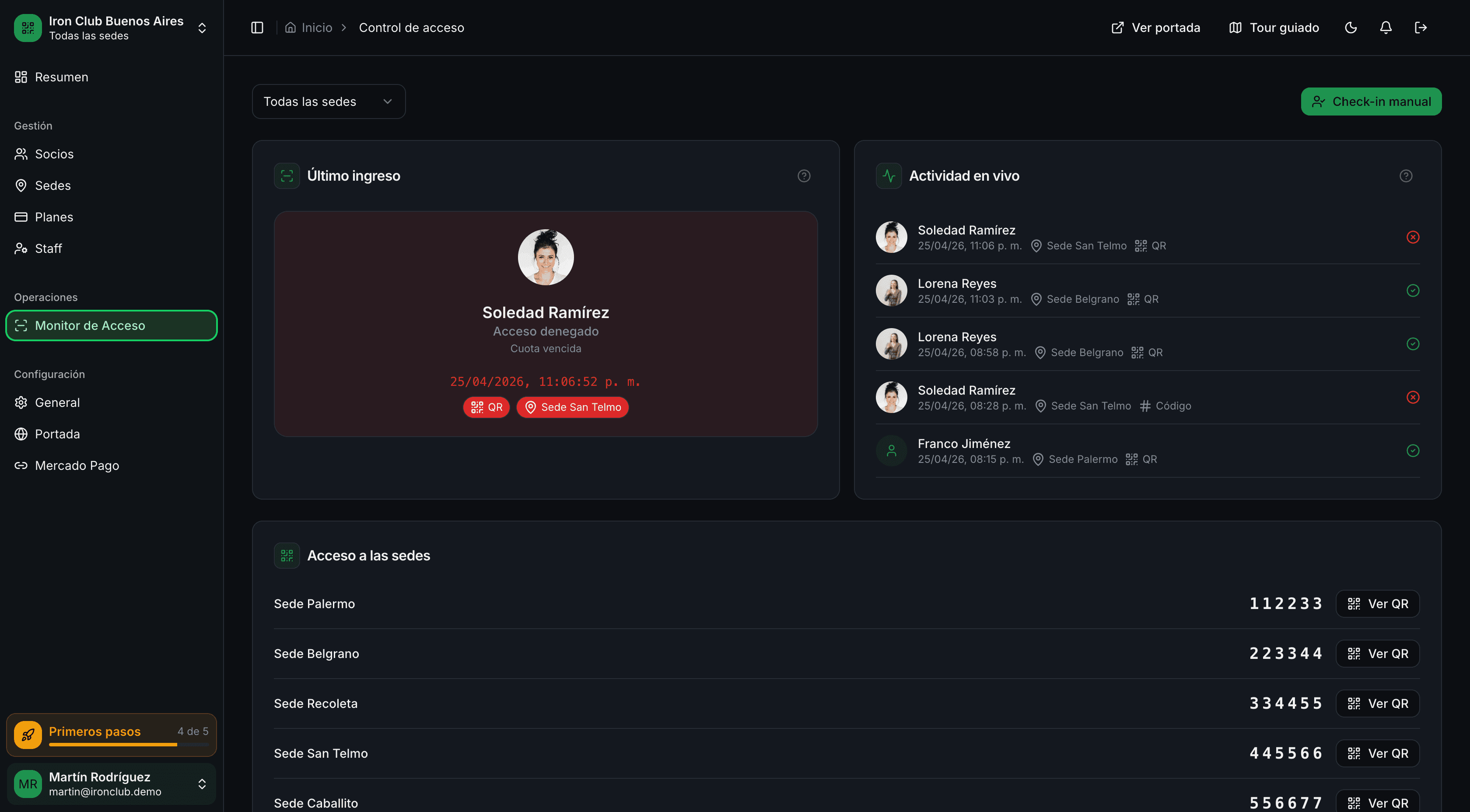Click the Check-in manual button
Viewport: 1470px width, 812px height.
(x=1371, y=101)
